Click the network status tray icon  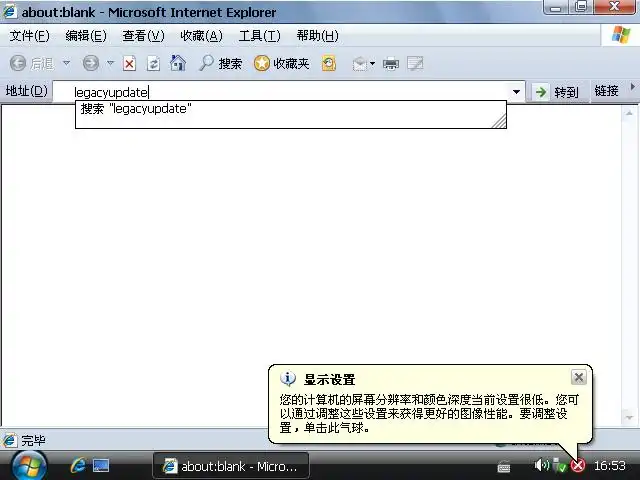click(x=560, y=465)
